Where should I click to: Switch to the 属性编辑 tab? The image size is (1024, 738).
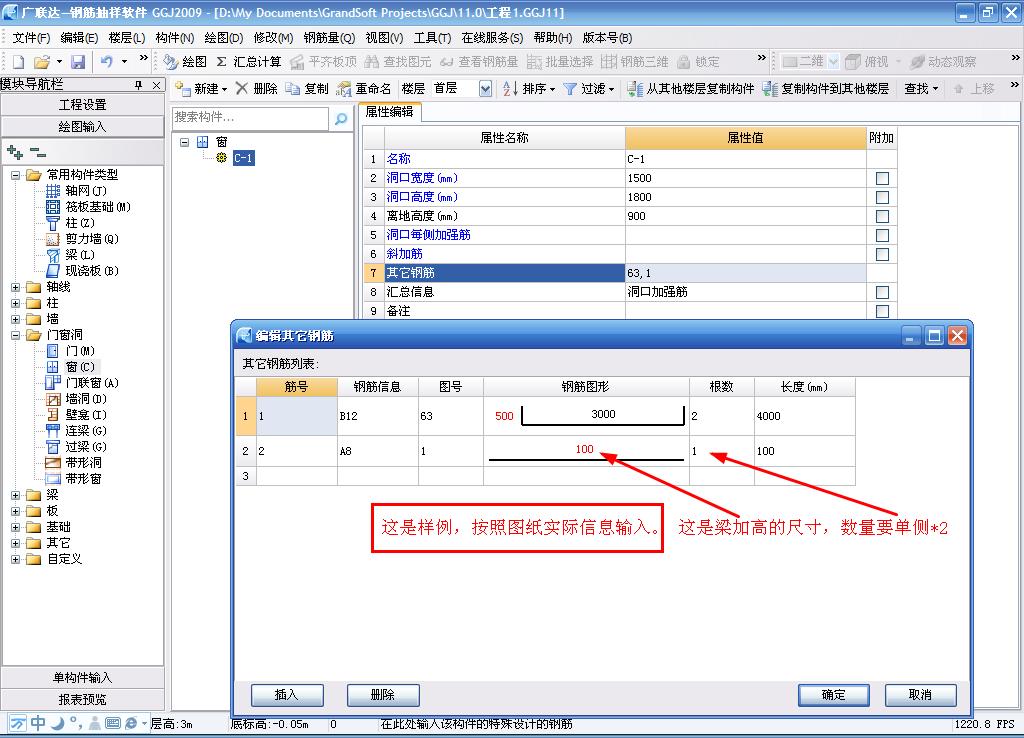click(x=389, y=112)
